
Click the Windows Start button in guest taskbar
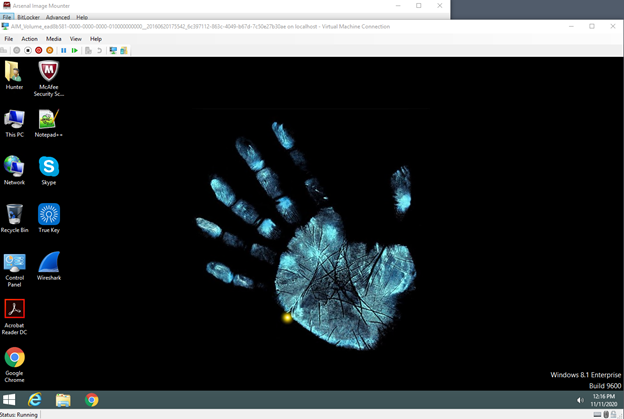point(9,400)
